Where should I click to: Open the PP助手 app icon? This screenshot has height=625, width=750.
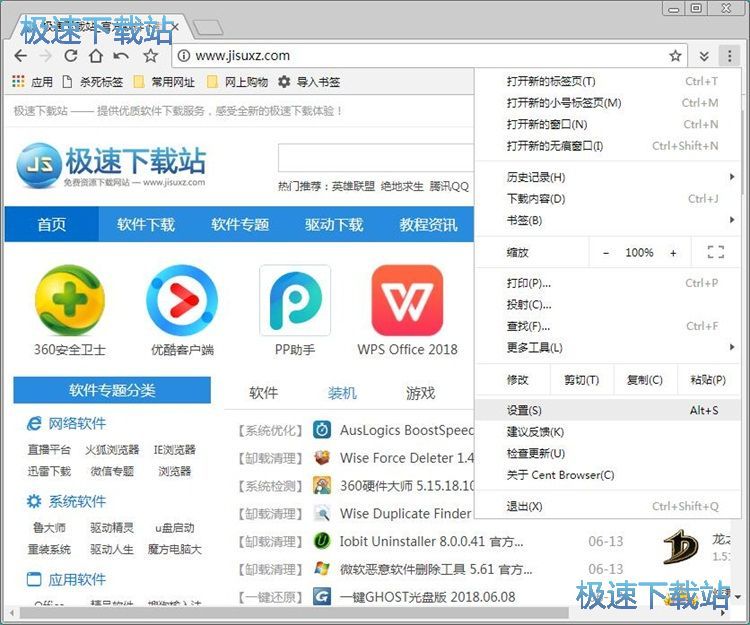[x=295, y=300]
